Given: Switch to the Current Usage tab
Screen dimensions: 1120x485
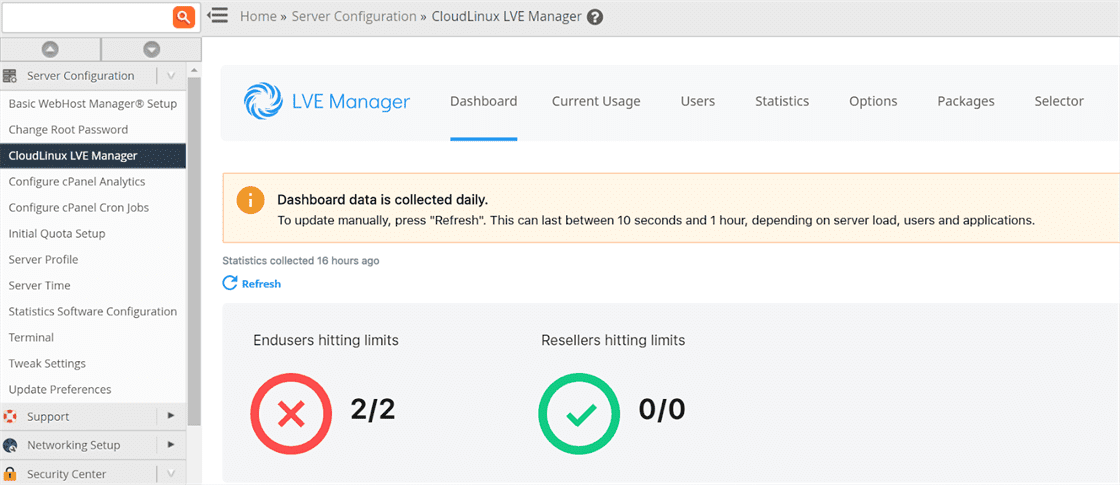Looking at the screenshot, I should pos(596,101).
